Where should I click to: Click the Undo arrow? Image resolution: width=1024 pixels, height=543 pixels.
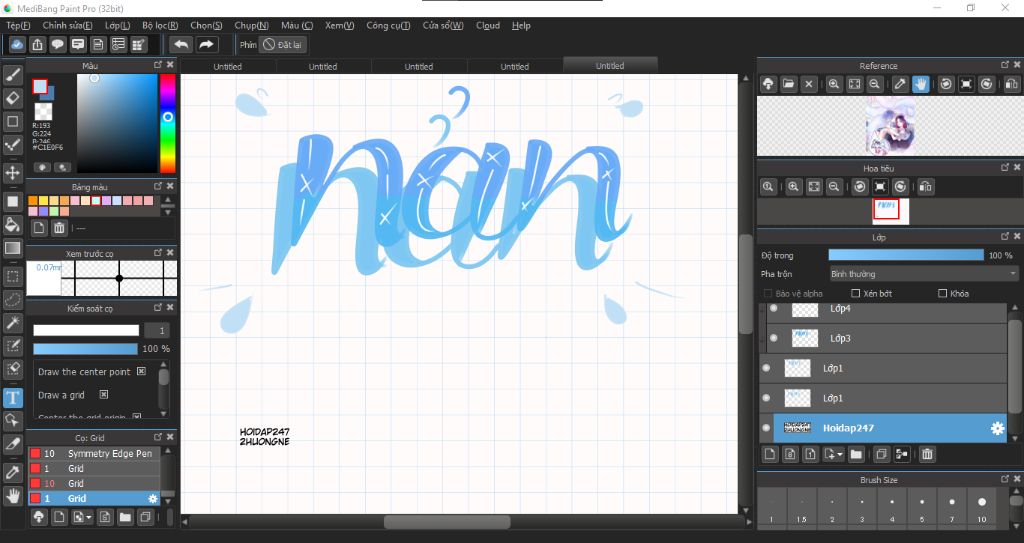(181, 44)
